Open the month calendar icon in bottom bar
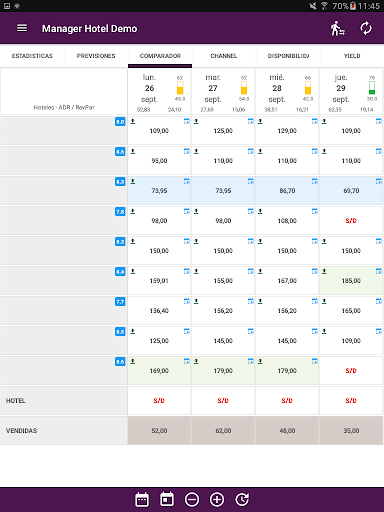Viewport: 384px width, 512px height. (142, 499)
